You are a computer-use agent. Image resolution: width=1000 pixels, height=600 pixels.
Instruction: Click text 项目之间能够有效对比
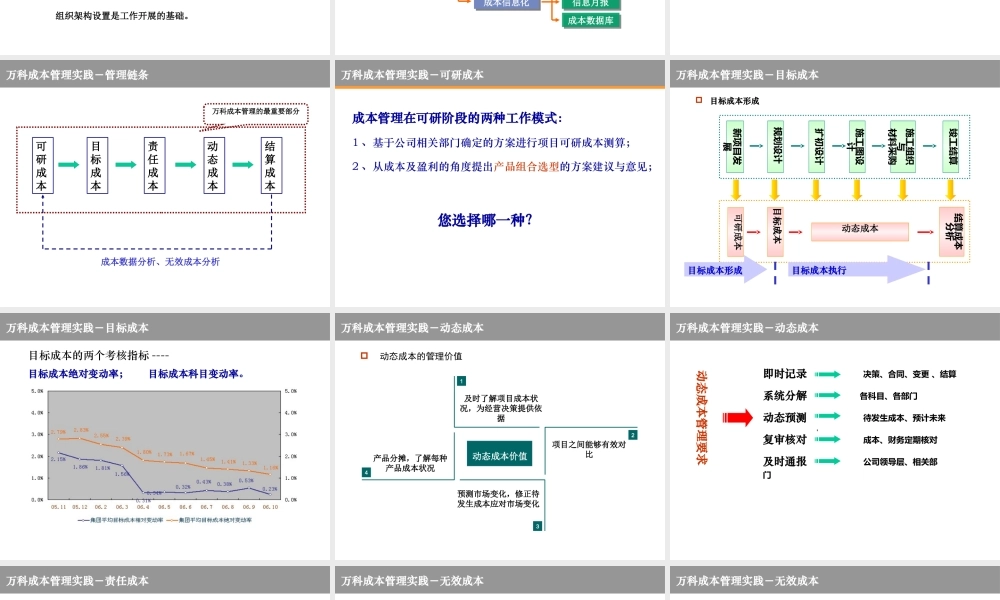(589, 450)
